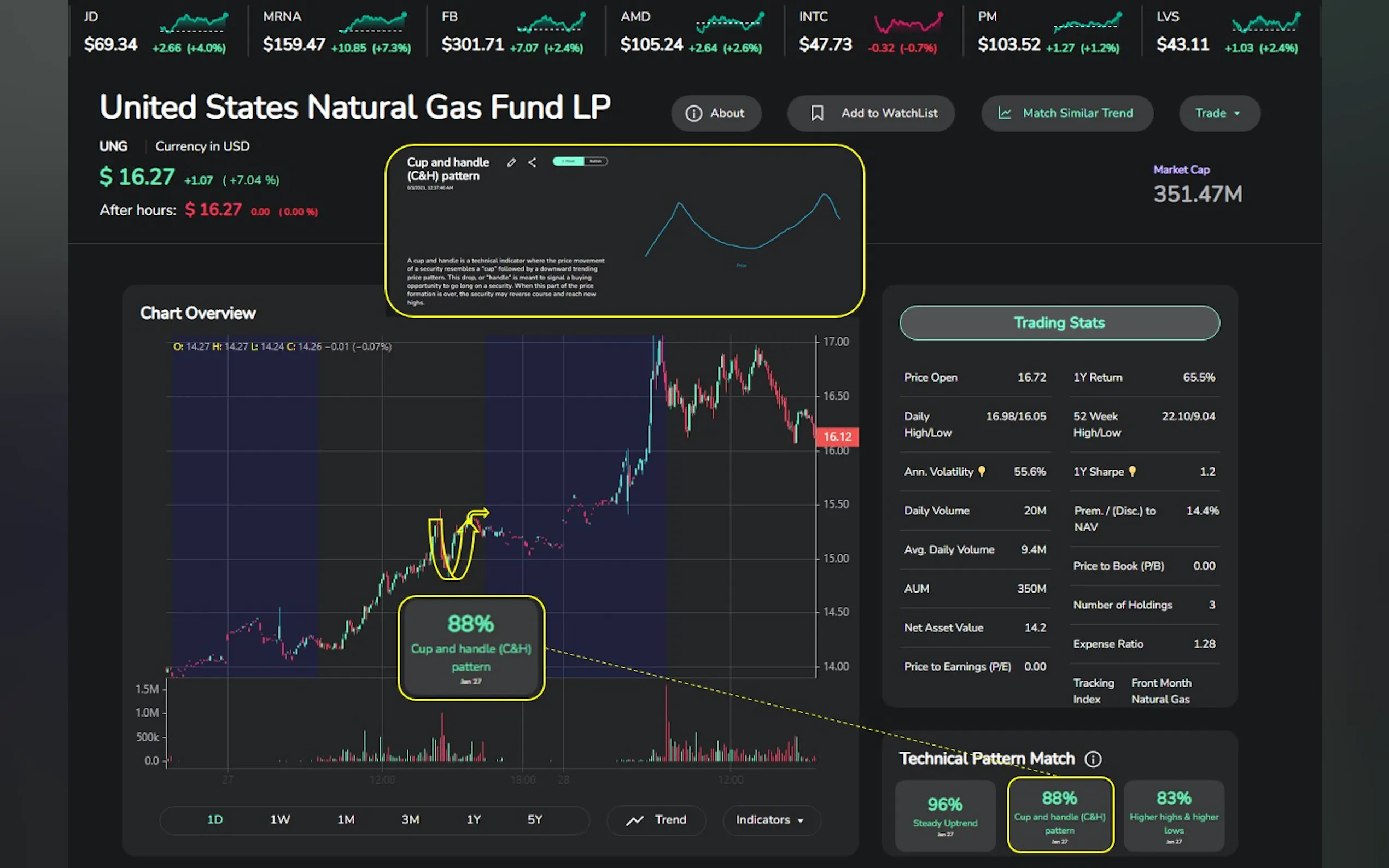Click the info icon in the About button

tap(693, 113)
